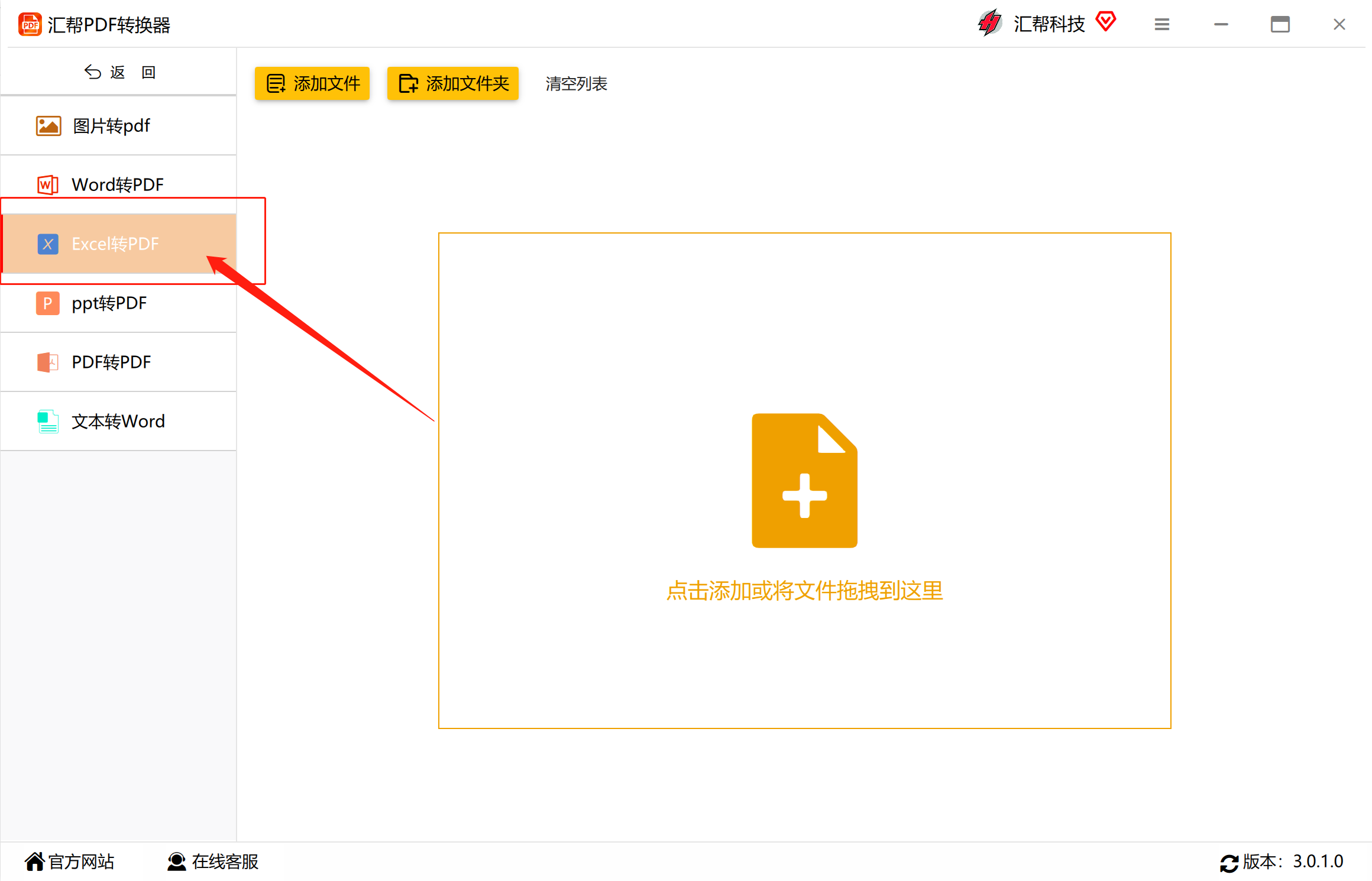The height and width of the screenshot is (881, 1372).
Task: Go back with the 返回 label
Action: click(x=133, y=72)
